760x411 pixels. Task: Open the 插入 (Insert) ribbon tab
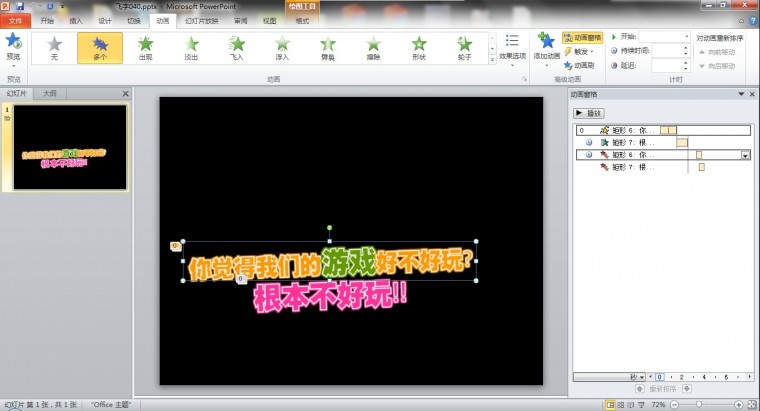(76, 20)
